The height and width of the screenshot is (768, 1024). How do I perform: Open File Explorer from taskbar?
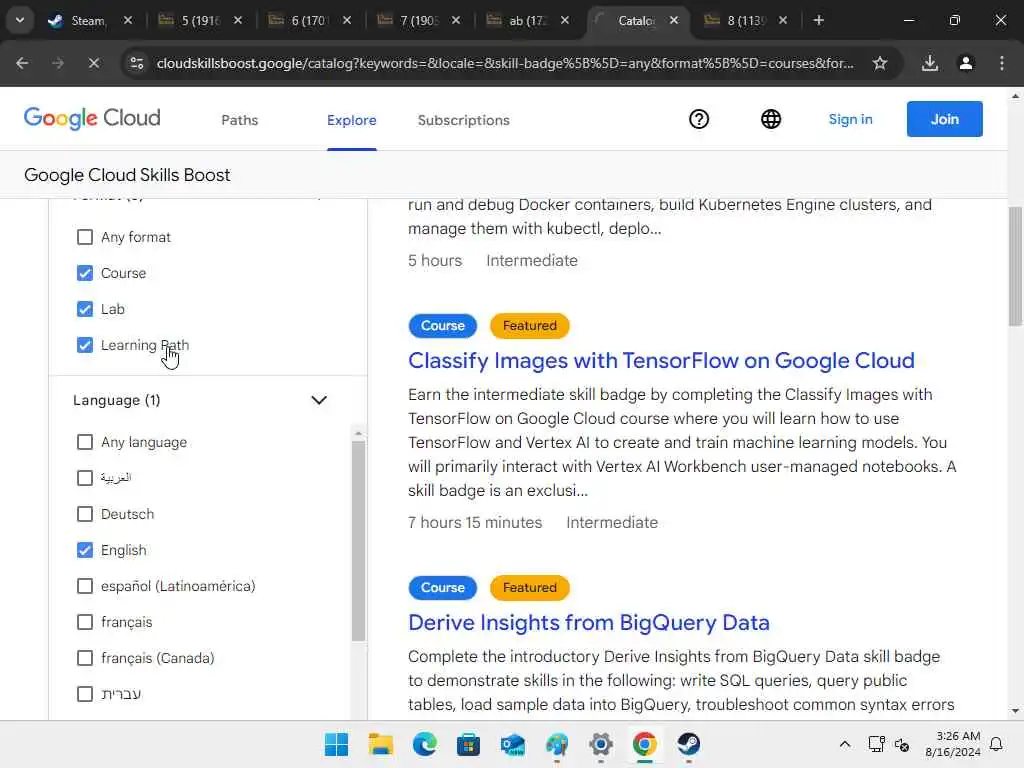pyautogui.click(x=380, y=744)
